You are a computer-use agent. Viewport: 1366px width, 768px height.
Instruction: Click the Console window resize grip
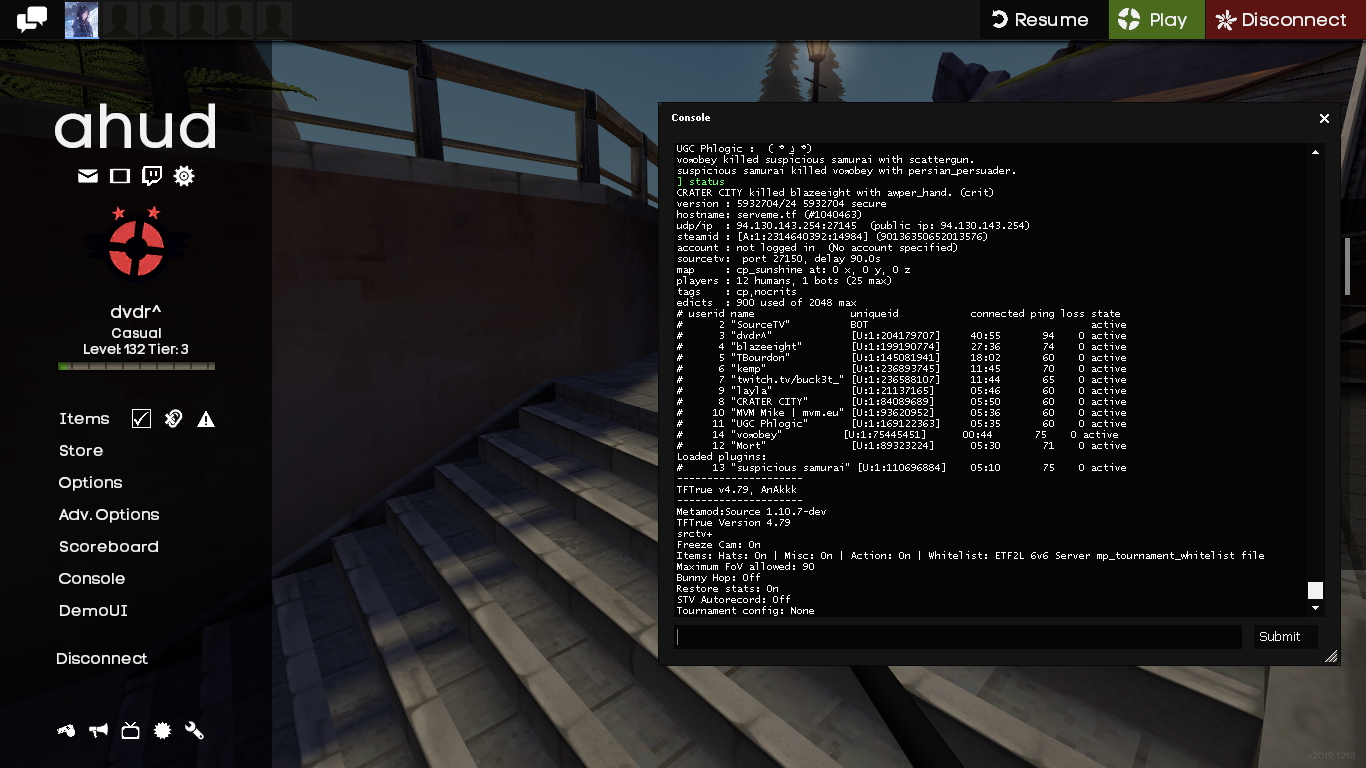pyautogui.click(x=1331, y=657)
